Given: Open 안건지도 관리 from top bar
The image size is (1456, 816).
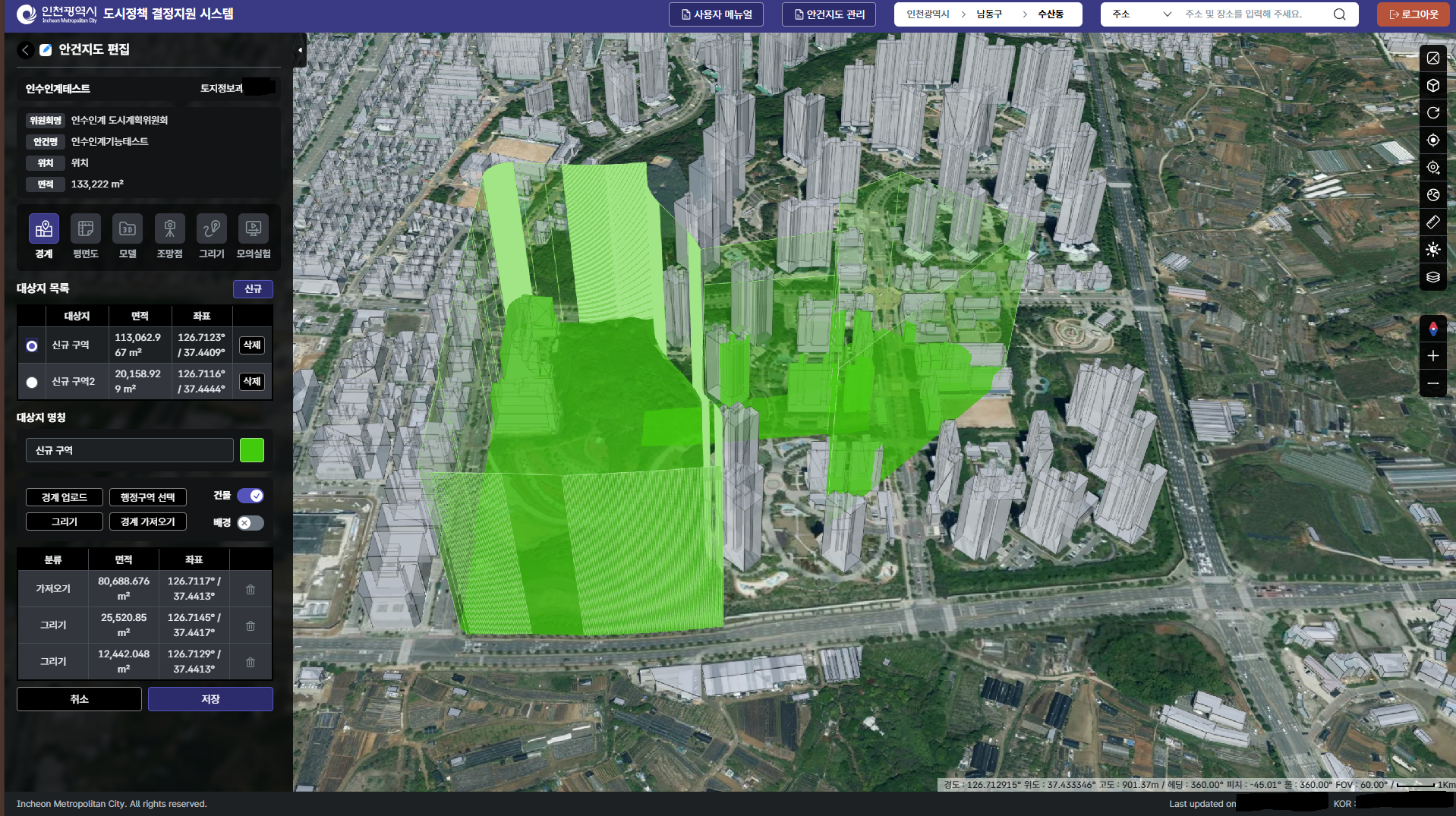Looking at the screenshot, I should tap(828, 14).
